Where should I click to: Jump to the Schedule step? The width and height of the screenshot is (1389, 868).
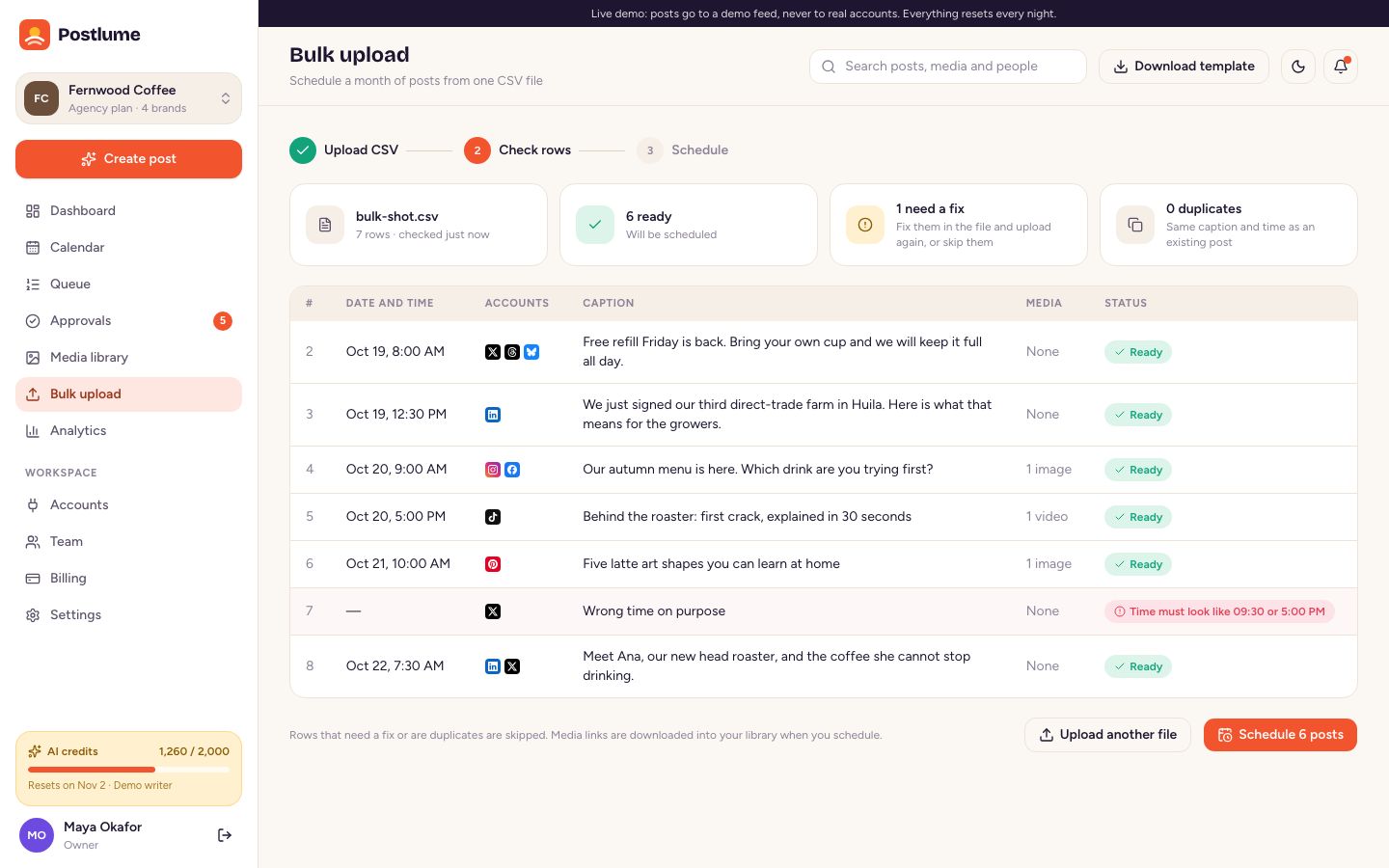pyautogui.click(x=682, y=150)
